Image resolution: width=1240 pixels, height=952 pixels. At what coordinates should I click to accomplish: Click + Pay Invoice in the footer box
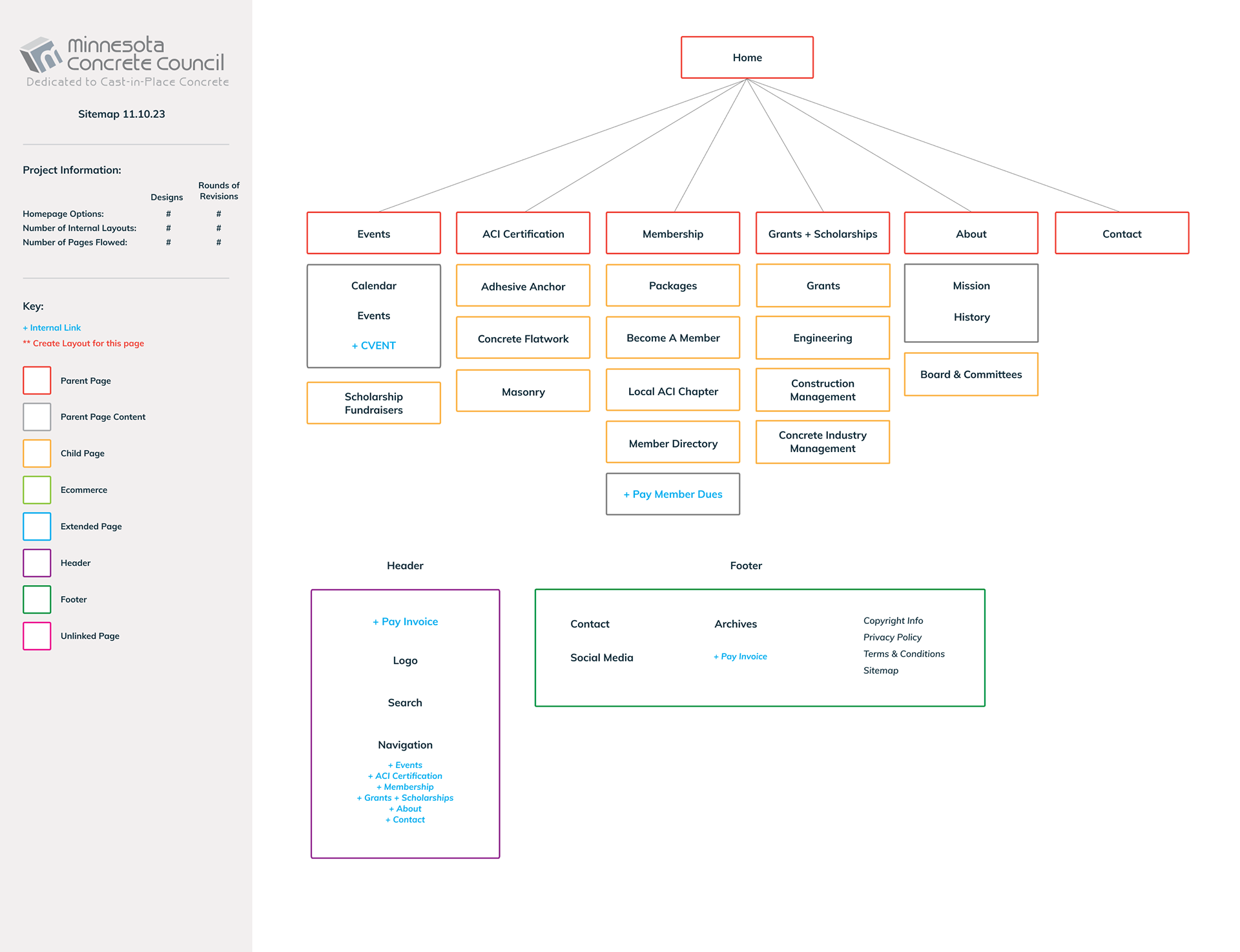pyautogui.click(x=740, y=656)
